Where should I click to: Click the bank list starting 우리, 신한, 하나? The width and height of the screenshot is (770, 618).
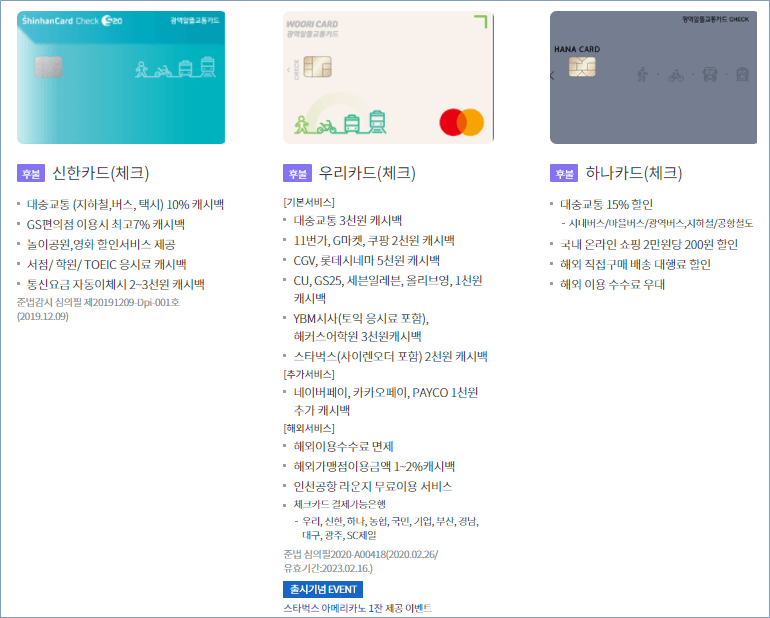click(390, 528)
